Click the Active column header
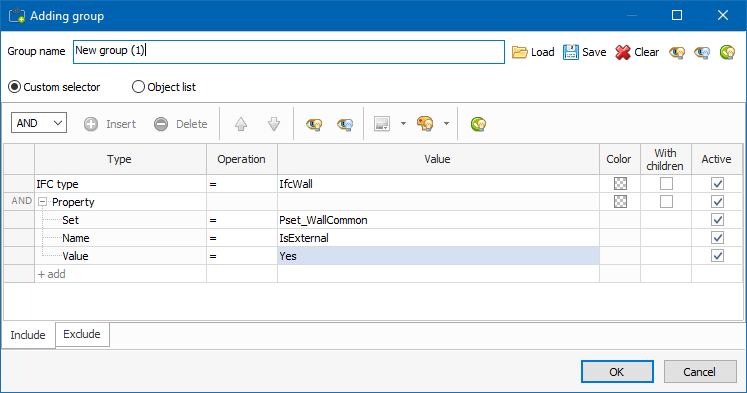The width and height of the screenshot is (747, 393). coord(717,159)
